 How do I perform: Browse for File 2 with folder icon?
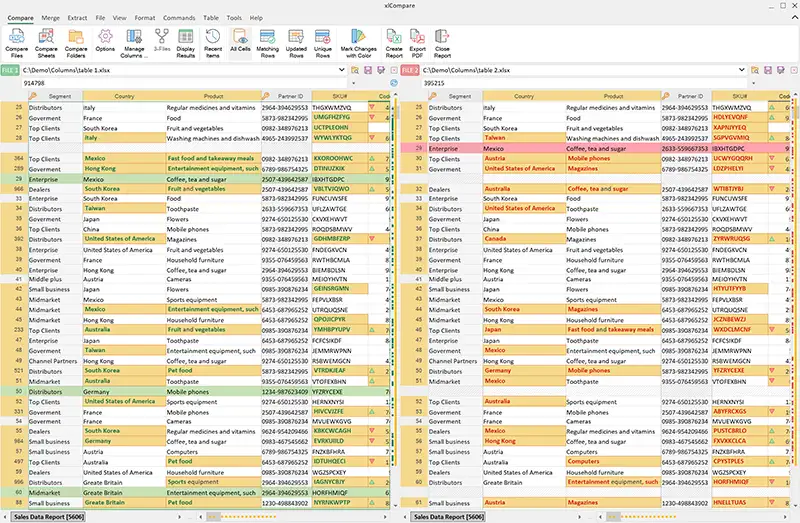pos(755,70)
